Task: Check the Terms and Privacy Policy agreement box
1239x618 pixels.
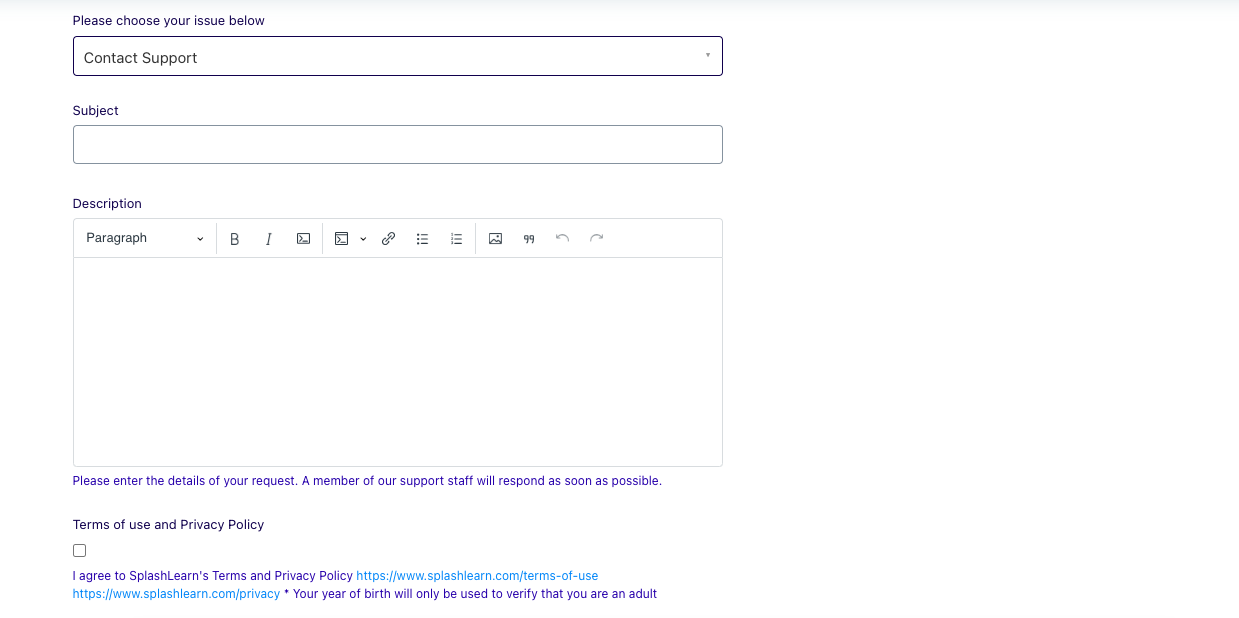Action: [79, 550]
